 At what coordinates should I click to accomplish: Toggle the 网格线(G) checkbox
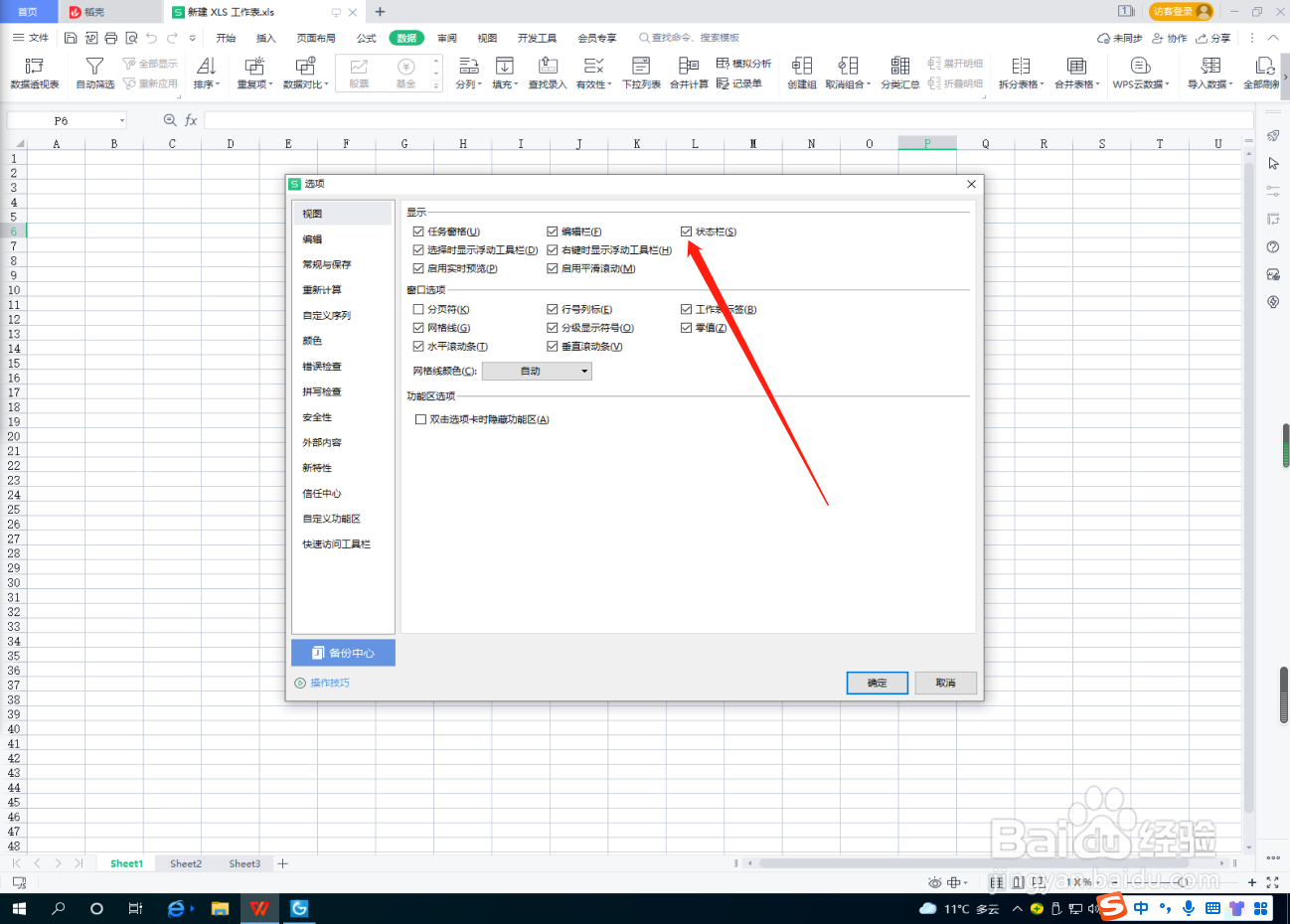[x=418, y=328]
